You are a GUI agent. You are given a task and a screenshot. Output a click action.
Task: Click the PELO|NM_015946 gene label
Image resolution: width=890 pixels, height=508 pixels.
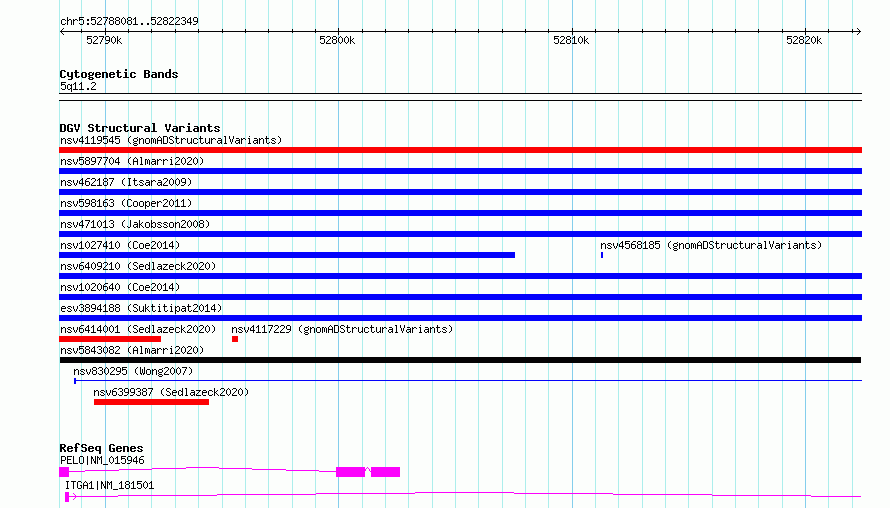coord(102,460)
